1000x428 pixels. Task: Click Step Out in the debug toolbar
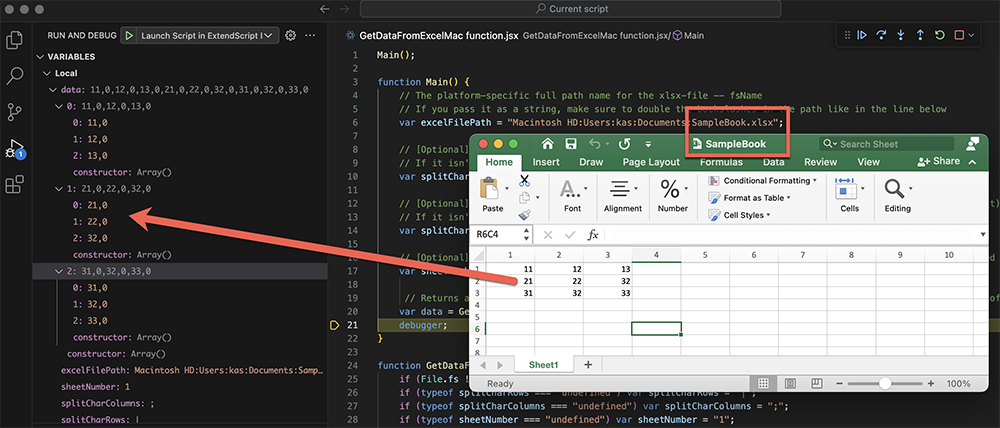pos(920,36)
